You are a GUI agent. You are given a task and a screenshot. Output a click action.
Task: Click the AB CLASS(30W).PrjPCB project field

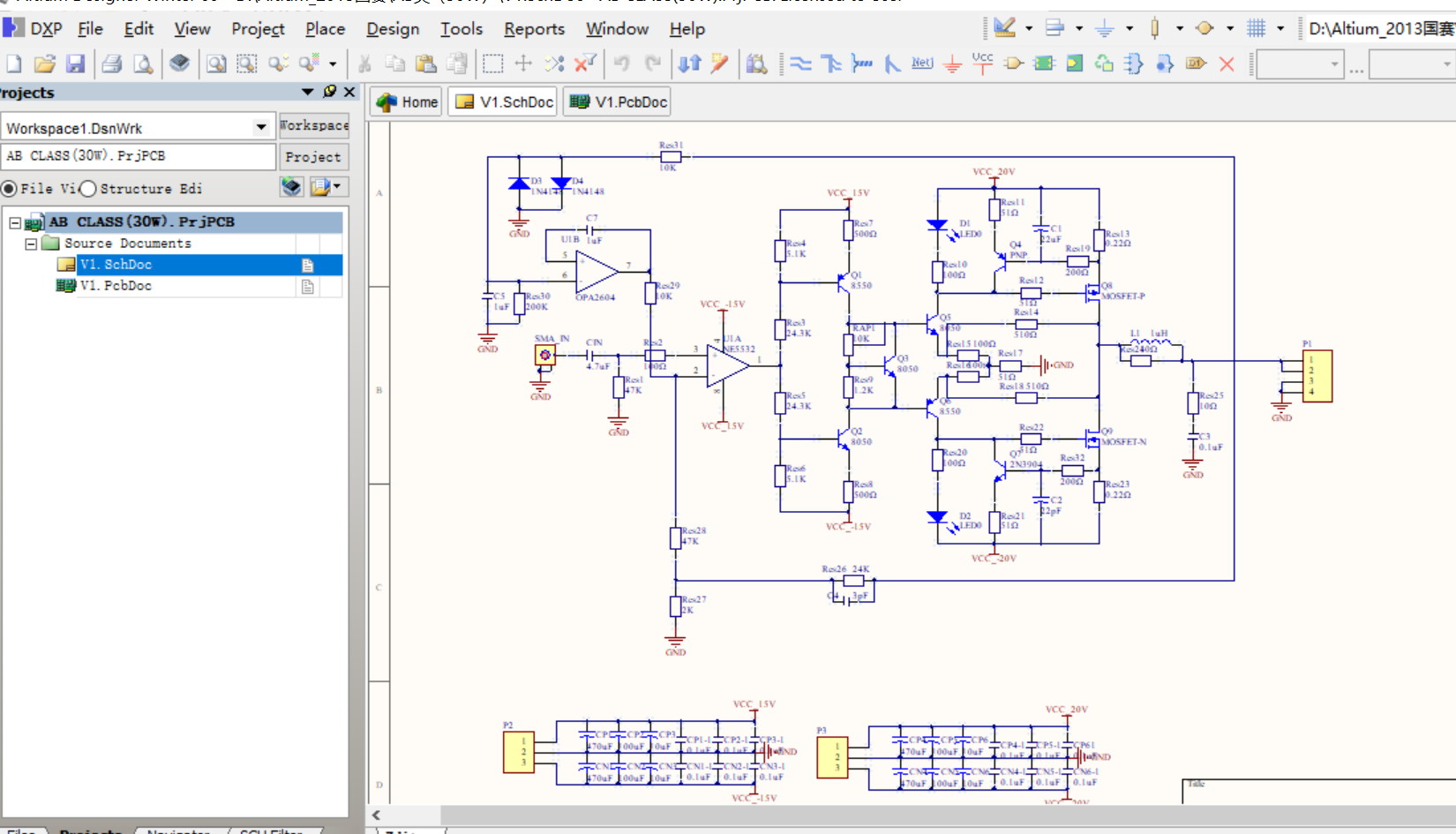139,156
